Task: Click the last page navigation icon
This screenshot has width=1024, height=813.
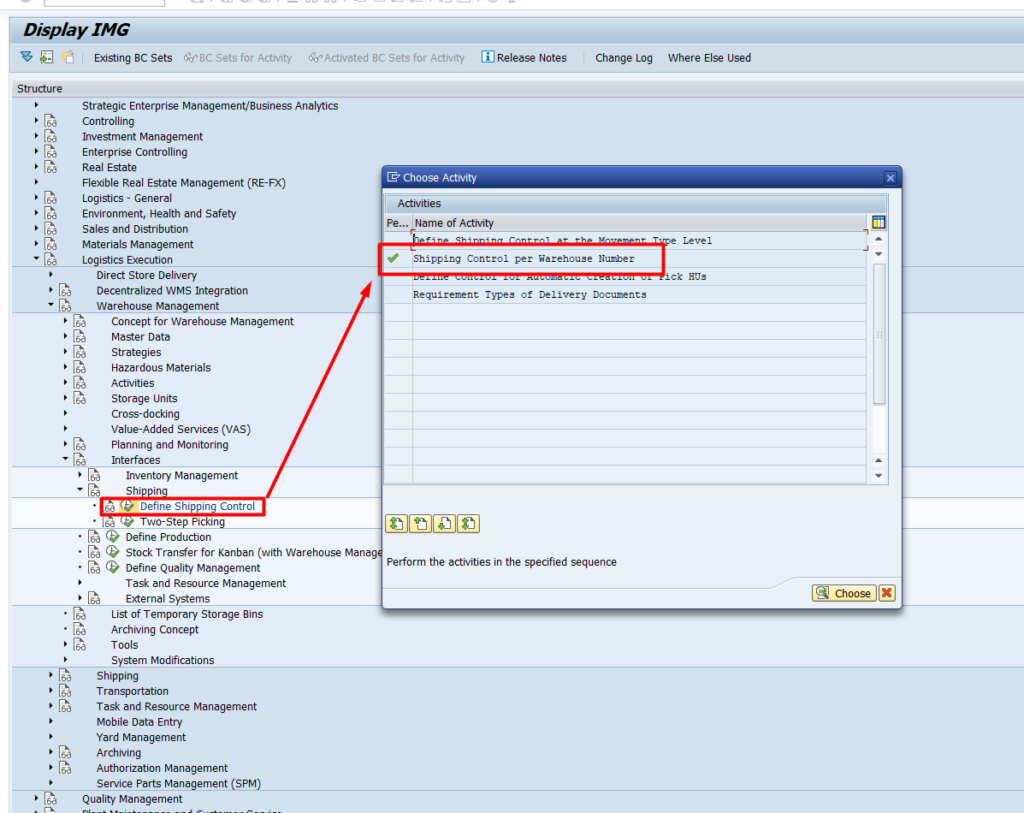Action: (469, 524)
